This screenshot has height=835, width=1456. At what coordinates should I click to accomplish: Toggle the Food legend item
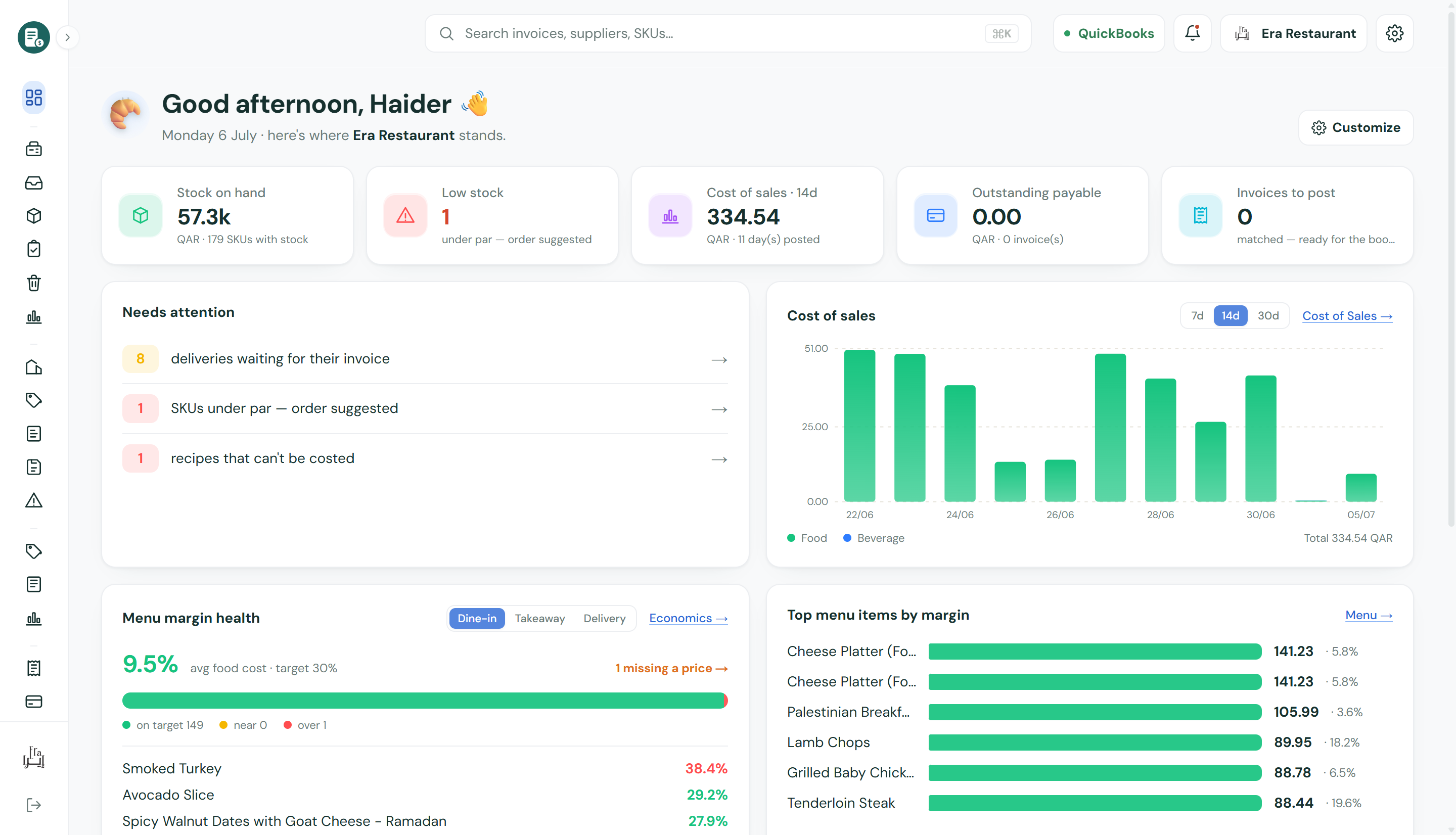(x=807, y=538)
